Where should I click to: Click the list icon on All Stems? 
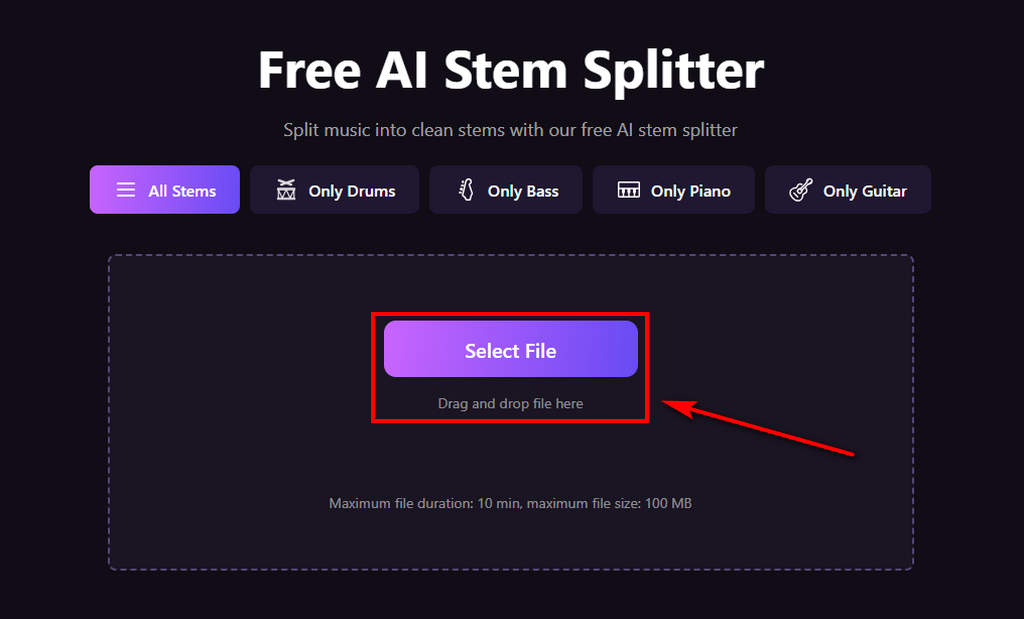tap(125, 190)
